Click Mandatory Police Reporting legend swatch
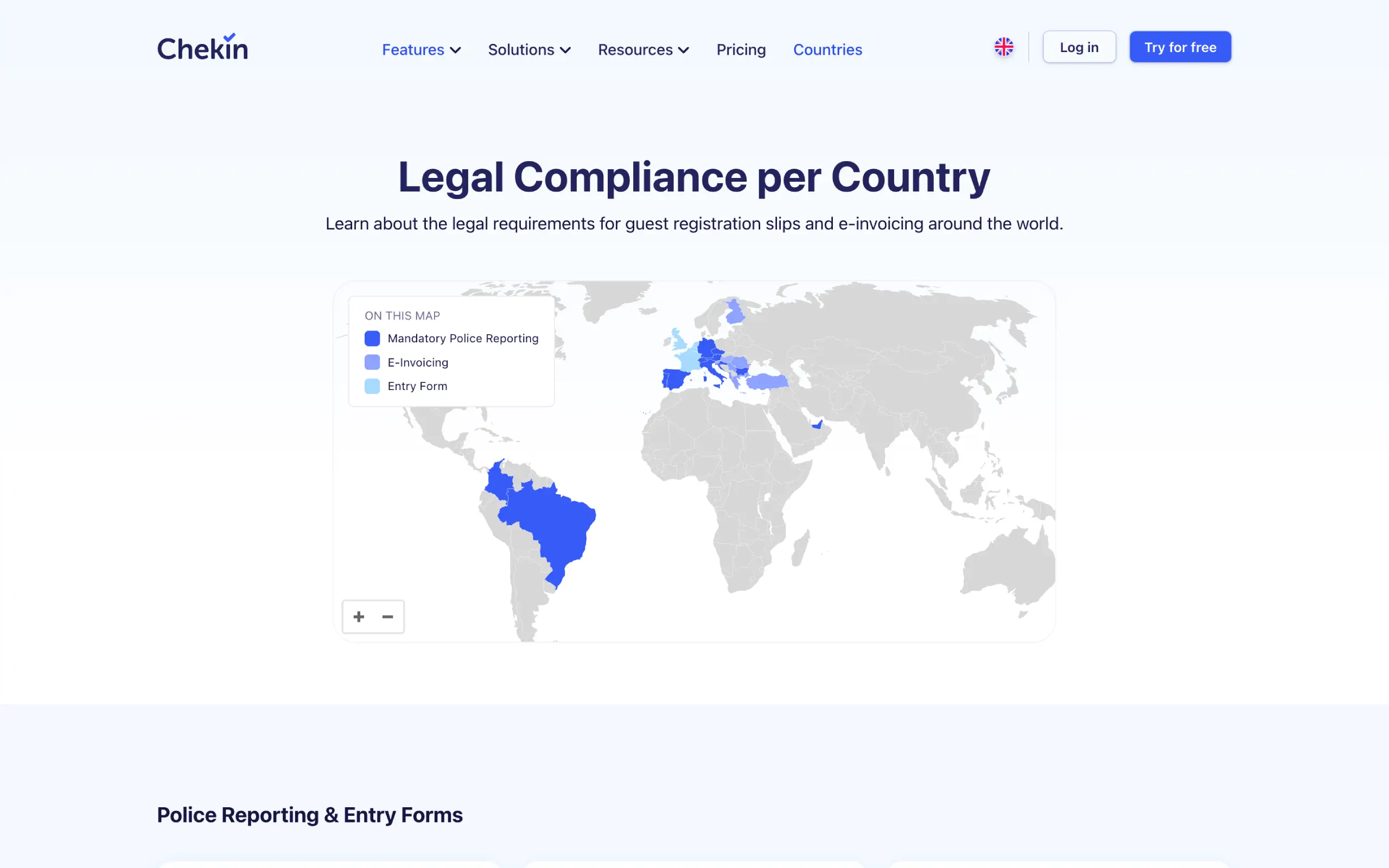 (x=372, y=339)
